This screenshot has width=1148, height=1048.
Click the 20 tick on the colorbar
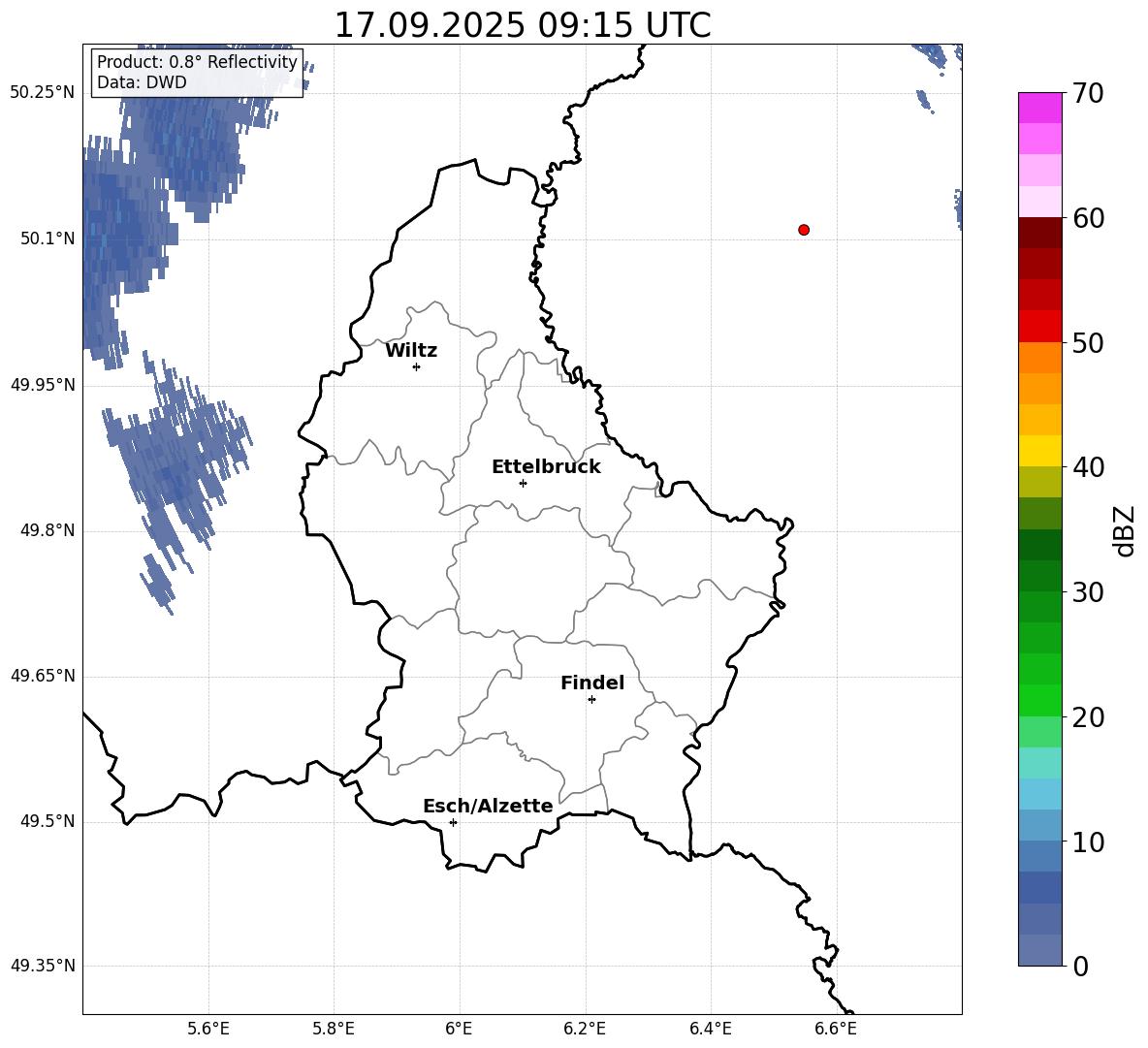pyautogui.click(x=1088, y=717)
